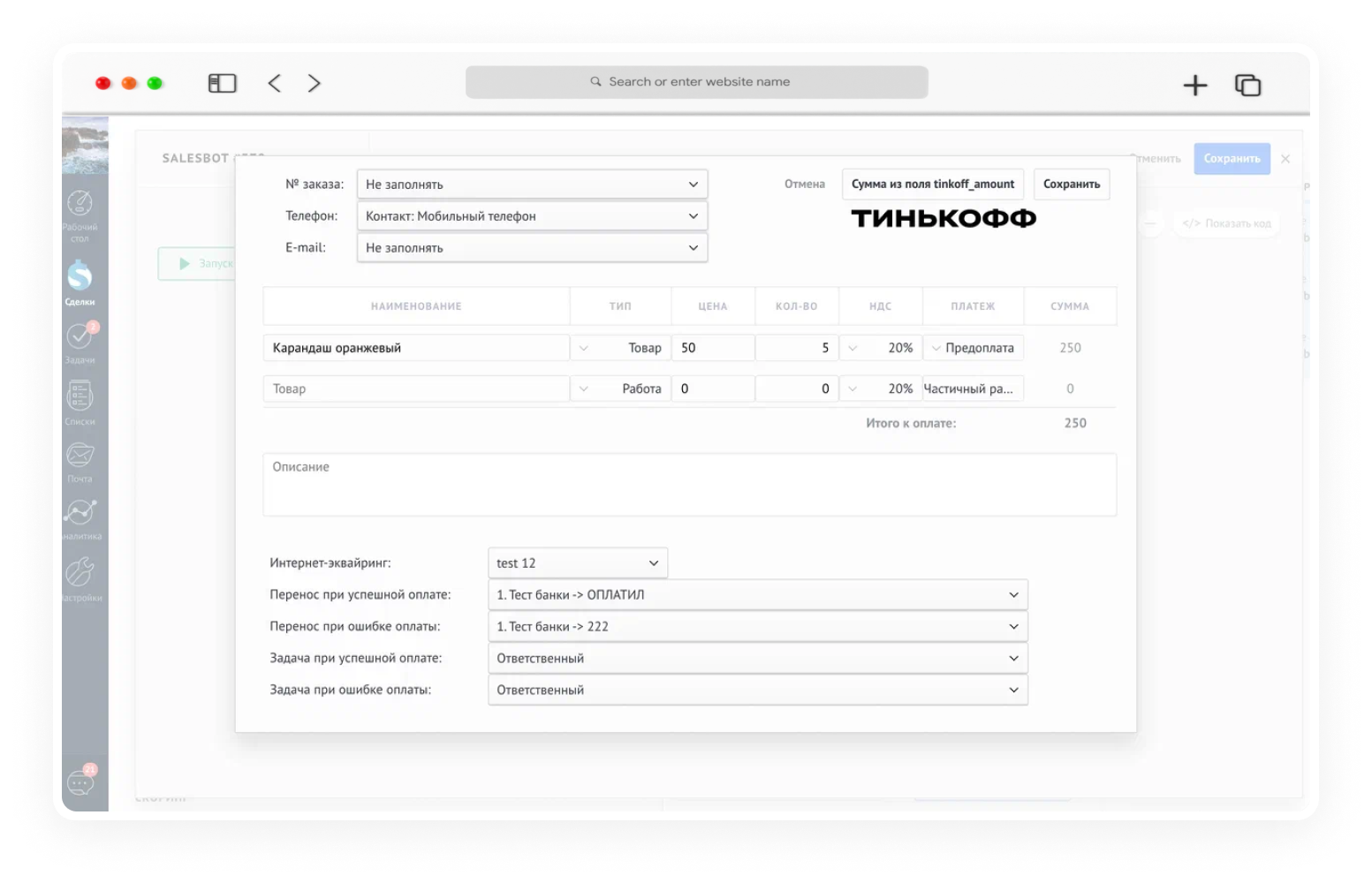Open the Настройки wrench icon

pos(80,578)
